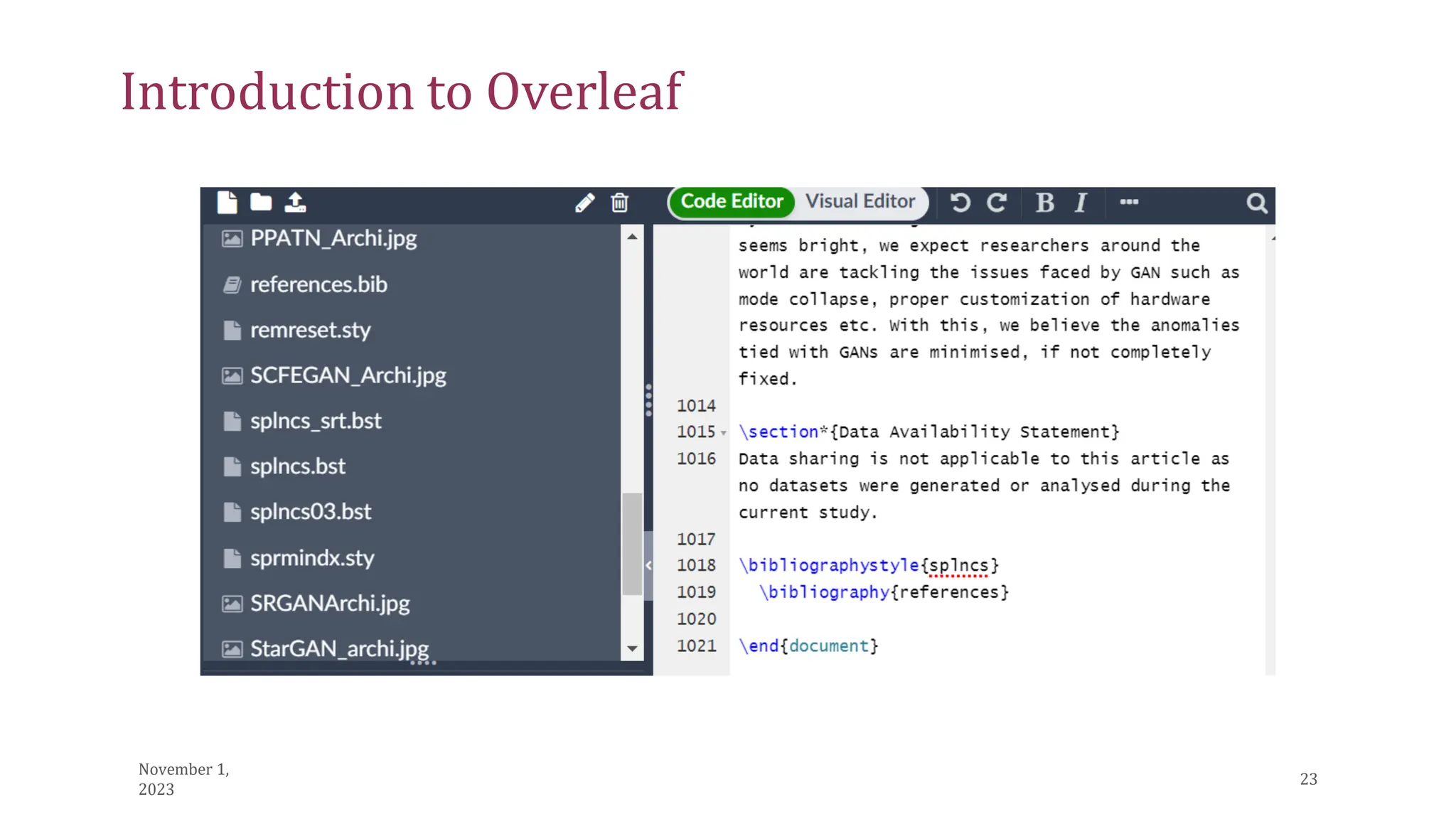The width and height of the screenshot is (1456, 819).
Task: Switch to Visual Editor mode
Action: (860, 201)
